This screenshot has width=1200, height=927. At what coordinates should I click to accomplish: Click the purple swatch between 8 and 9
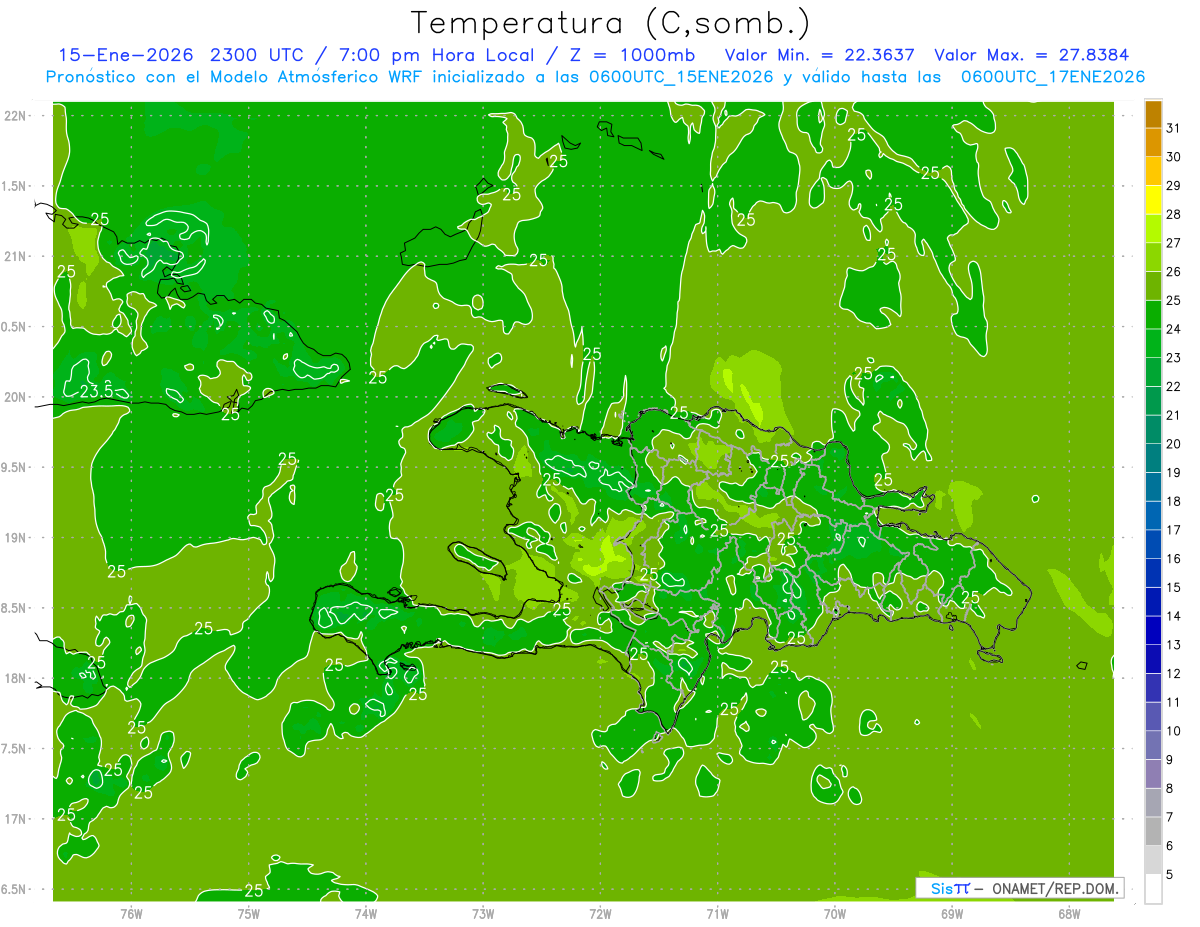(1153, 774)
